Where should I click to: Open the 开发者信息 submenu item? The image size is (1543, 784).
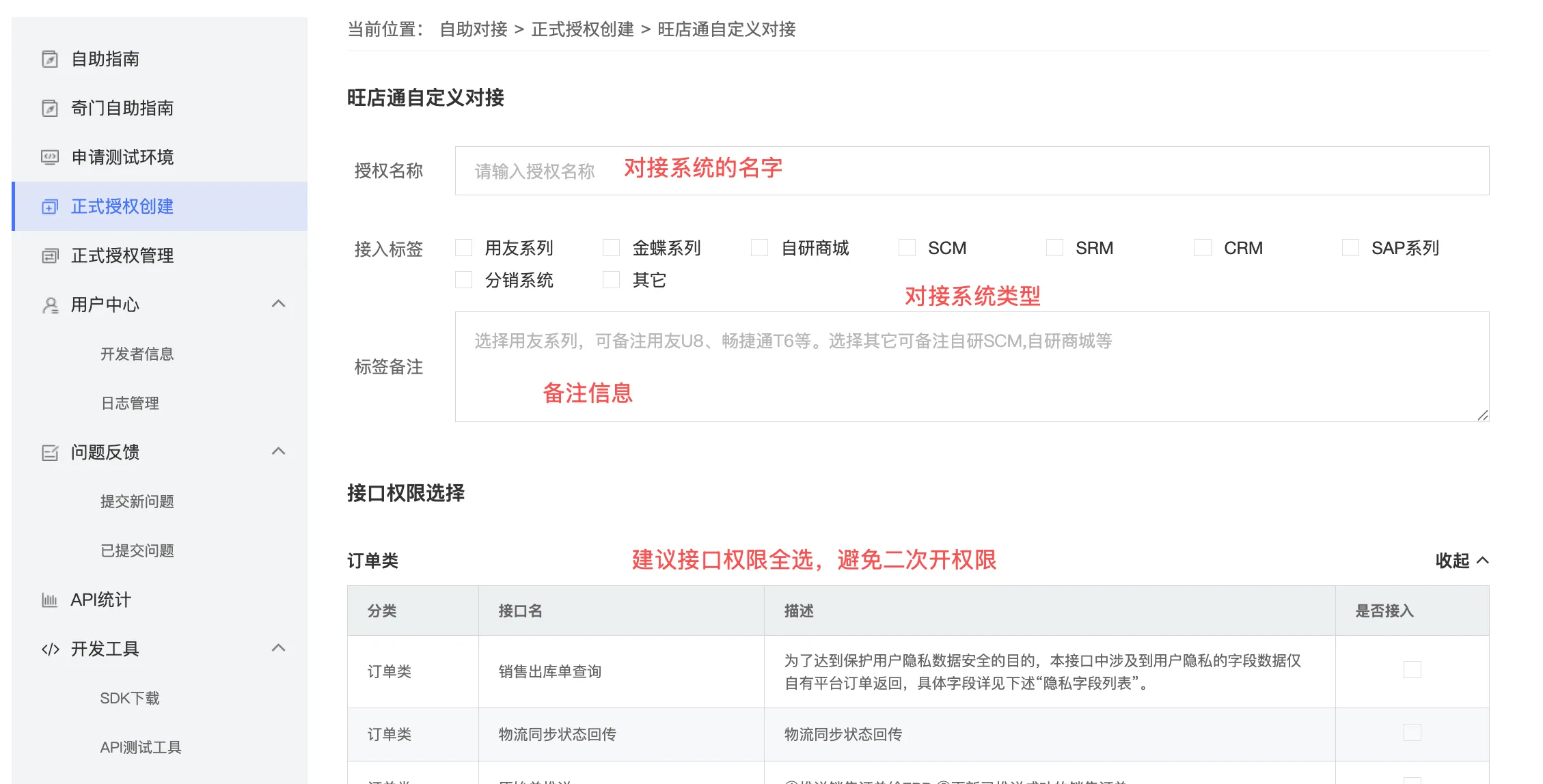pos(137,354)
